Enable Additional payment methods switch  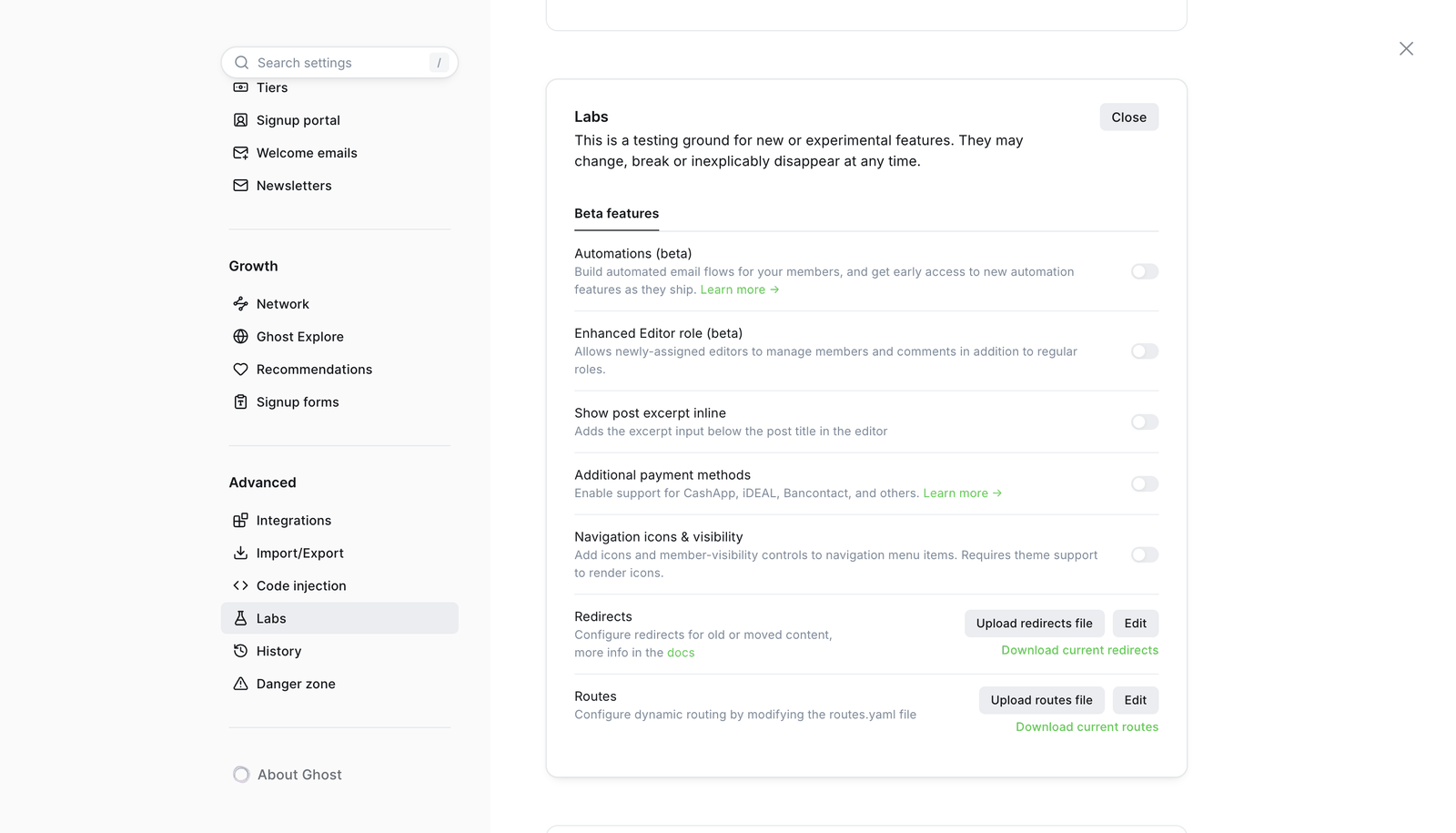tap(1145, 484)
